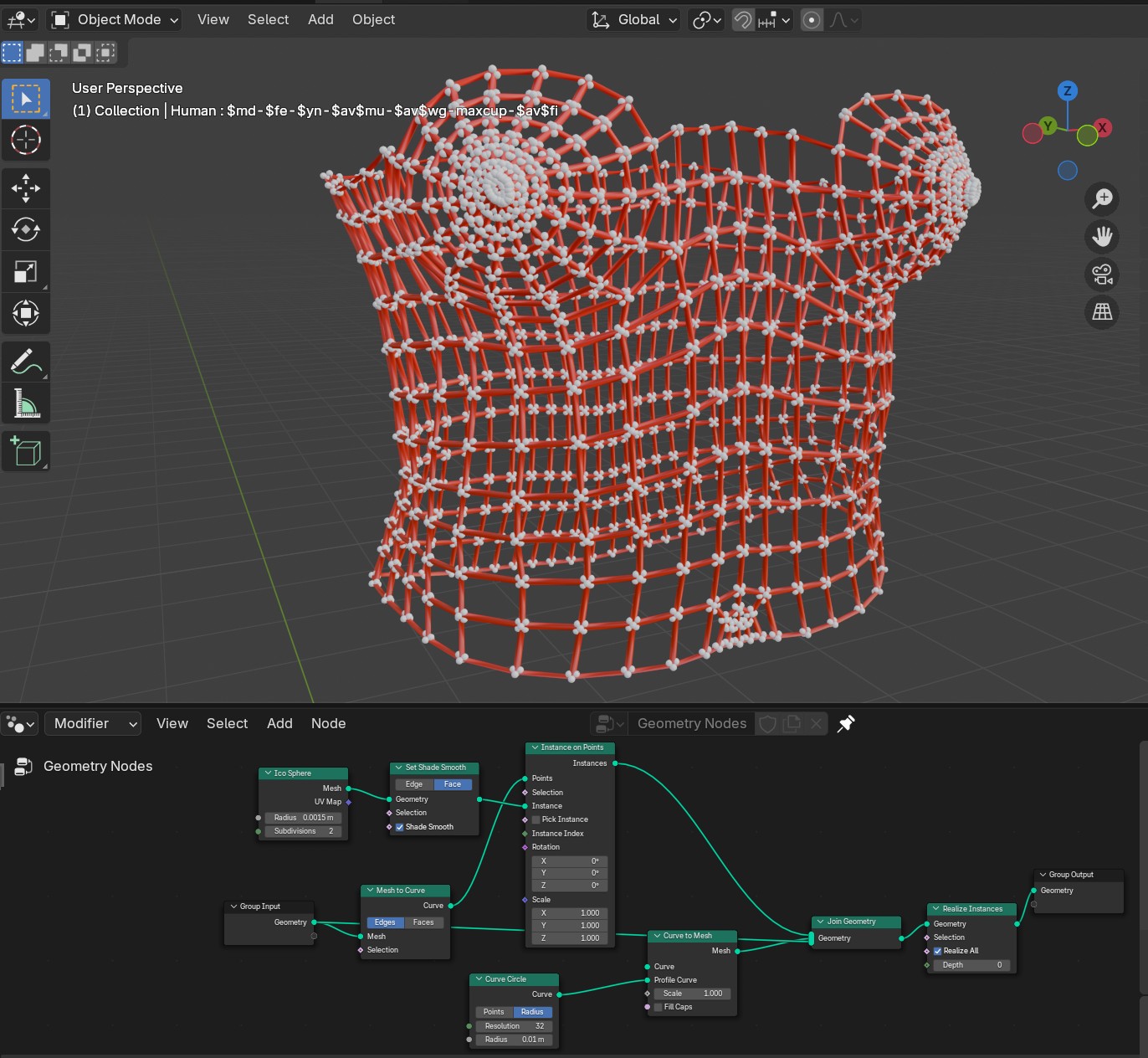Activate the Move tool
Image resolution: width=1148 pixels, height=1058 pixels.
(26, 188)
